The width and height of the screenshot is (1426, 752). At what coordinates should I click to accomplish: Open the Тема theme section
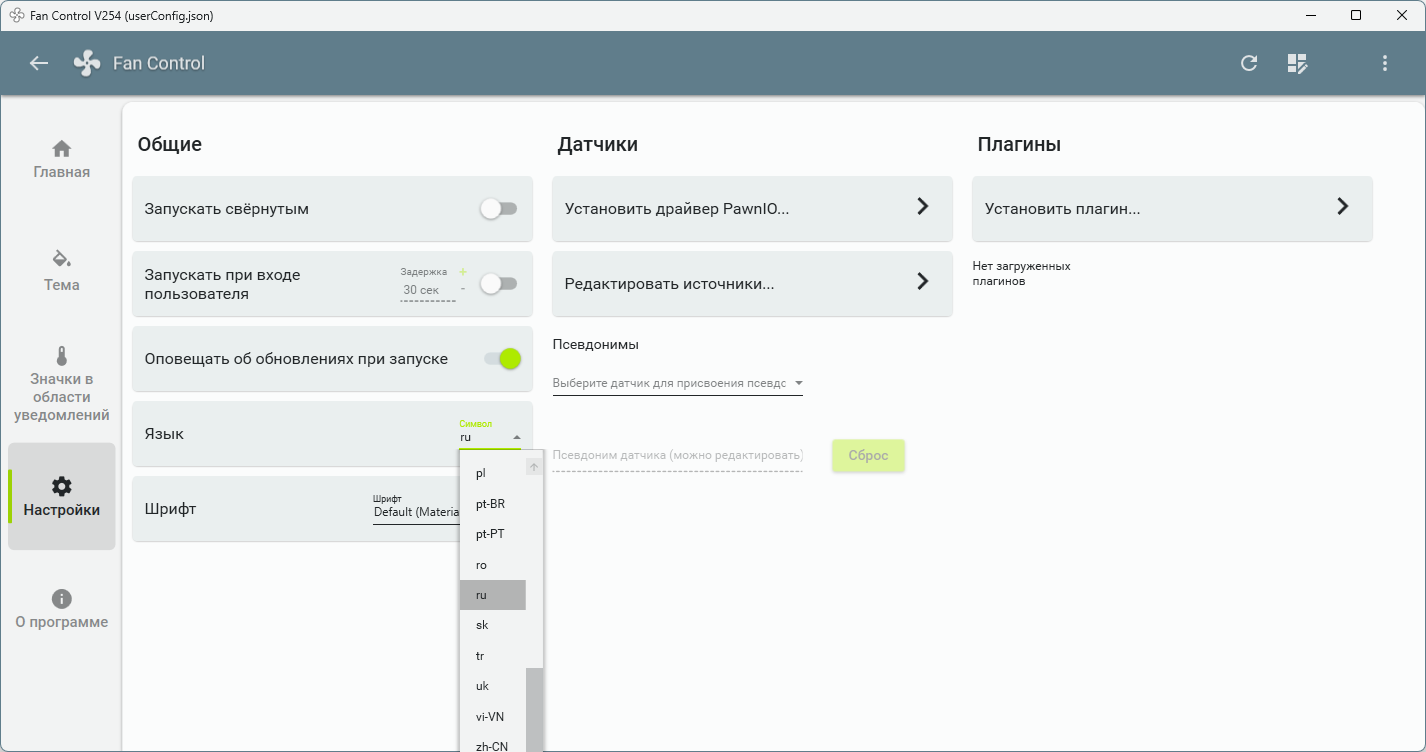(x=62, y=272)
